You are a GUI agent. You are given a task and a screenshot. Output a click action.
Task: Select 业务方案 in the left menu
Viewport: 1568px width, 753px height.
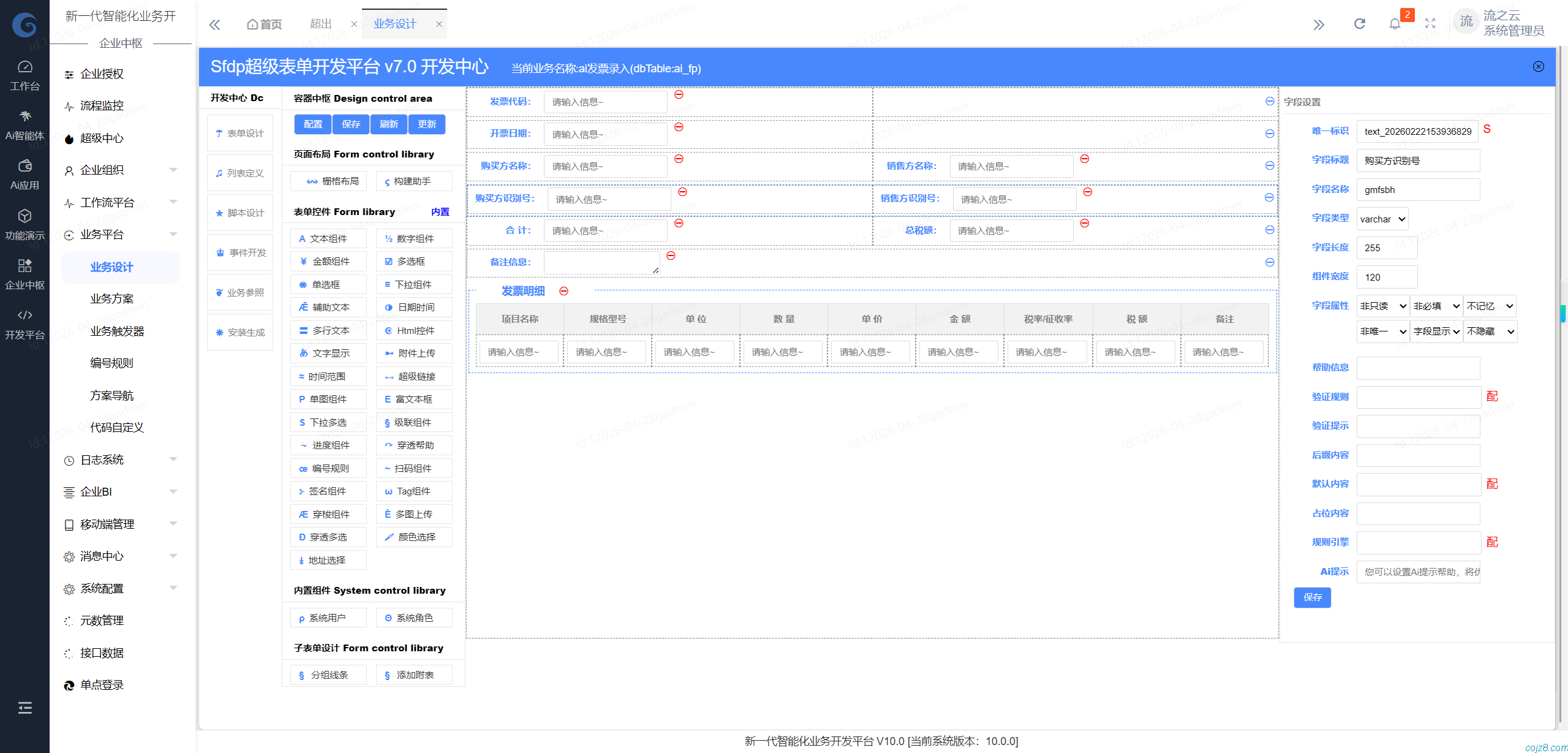pyautogui.click(x=112, y=298)
